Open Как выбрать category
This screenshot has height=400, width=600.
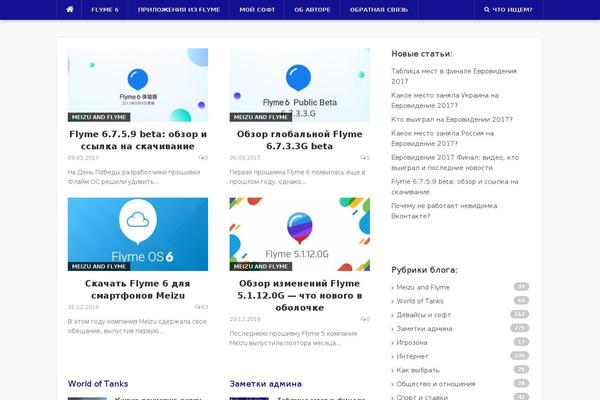418,370
